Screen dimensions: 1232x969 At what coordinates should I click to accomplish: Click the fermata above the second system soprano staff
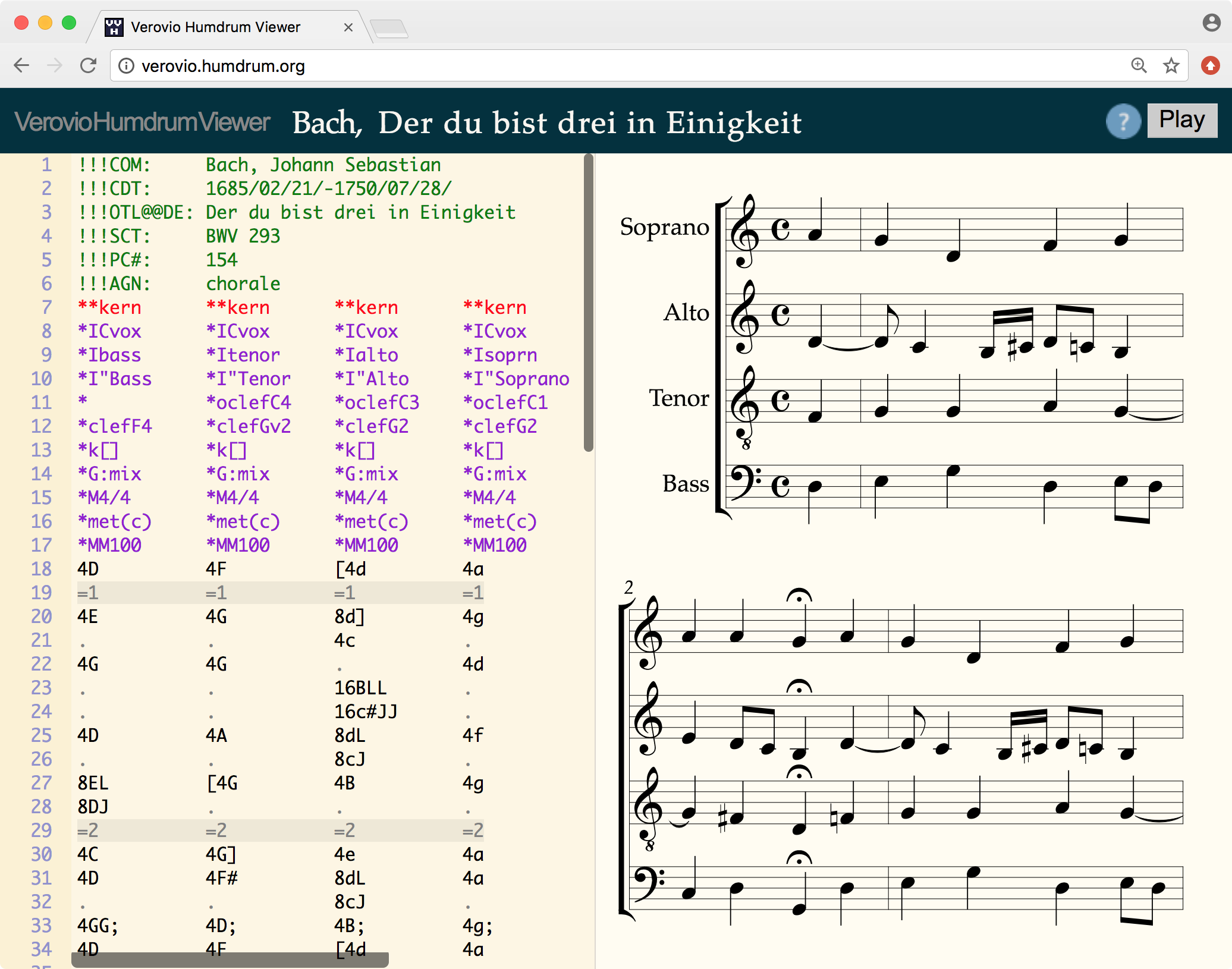click(x=799, y=595)
